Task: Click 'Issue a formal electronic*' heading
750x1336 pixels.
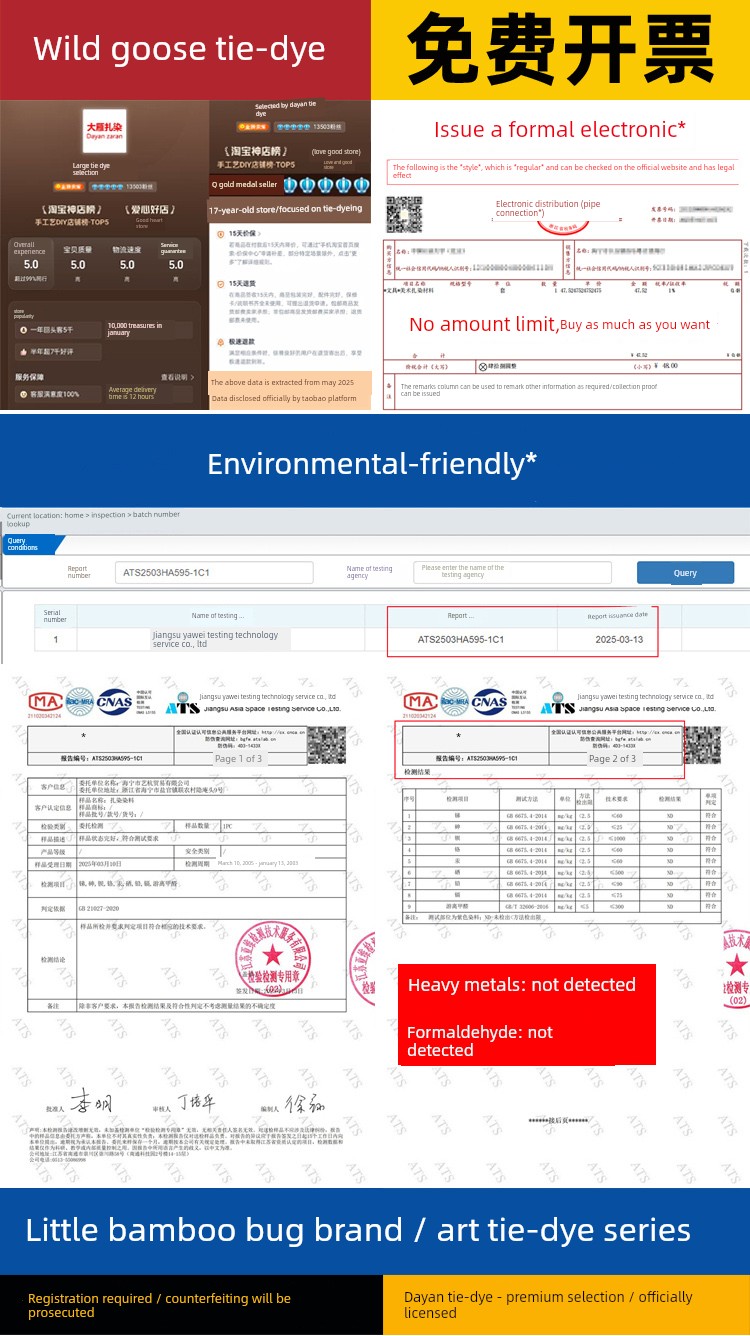Action: point(560,129)
